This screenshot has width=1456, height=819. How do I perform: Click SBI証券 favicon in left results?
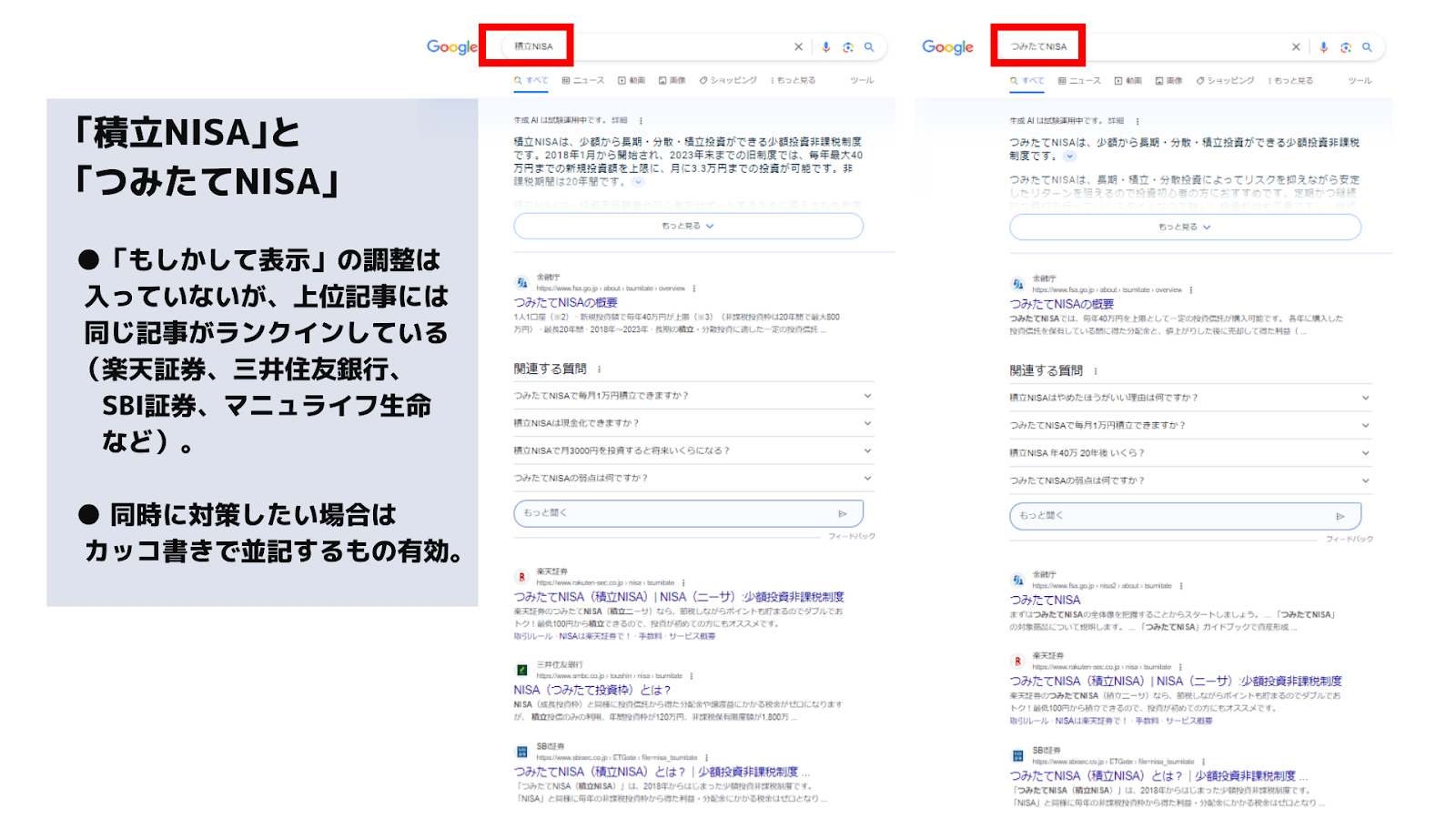[x=521, y=752]
